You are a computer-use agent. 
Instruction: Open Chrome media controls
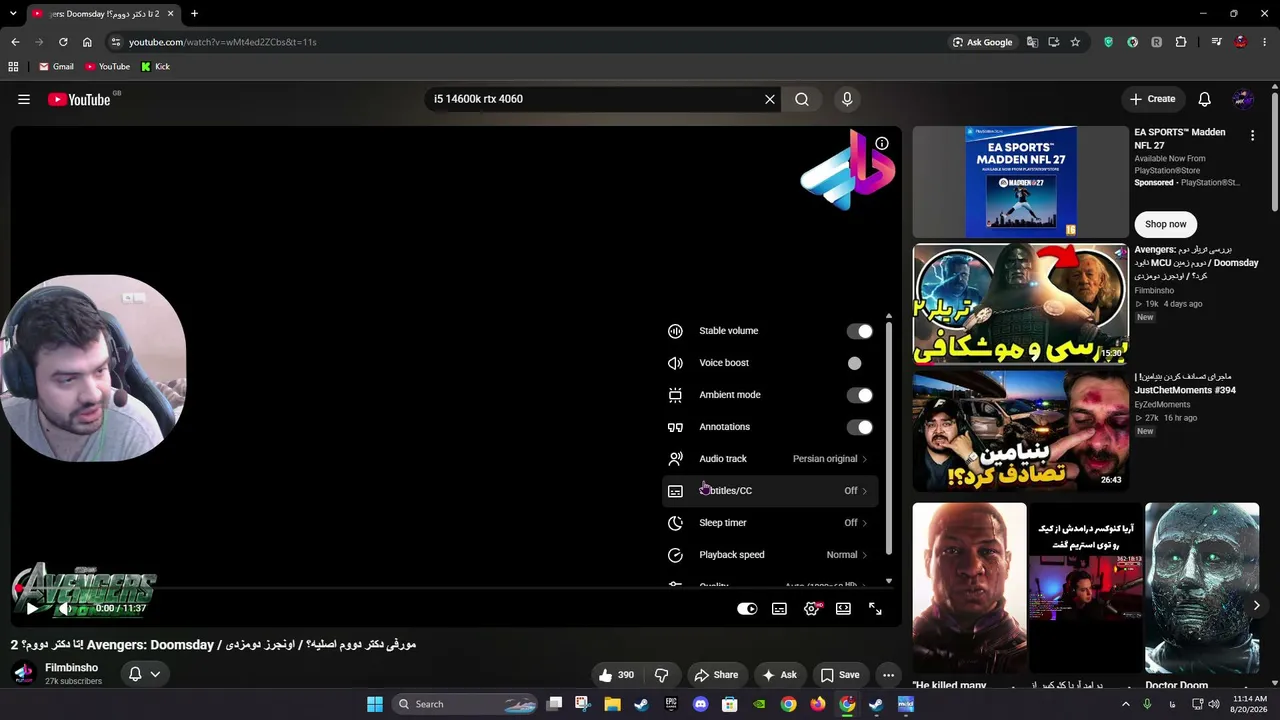tap(1216, 42)
